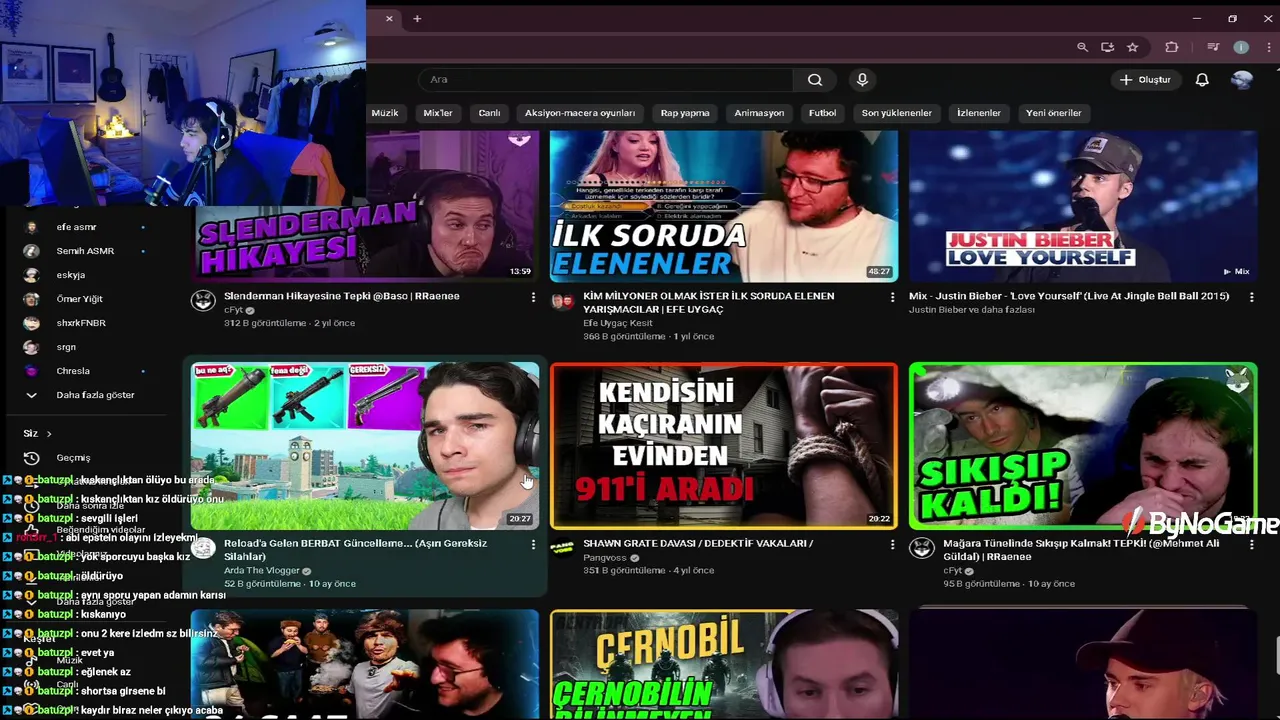Click Arda The Vlogger channel avatar
This screenshot has height=720, width=1280.
[x=203, y=548]
